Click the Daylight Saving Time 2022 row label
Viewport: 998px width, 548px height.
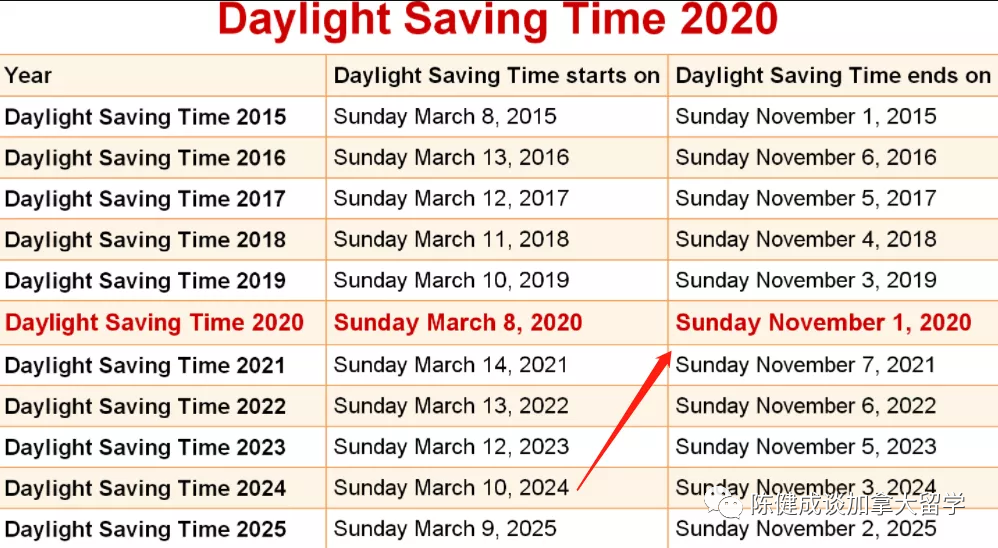tap(145, 407)
